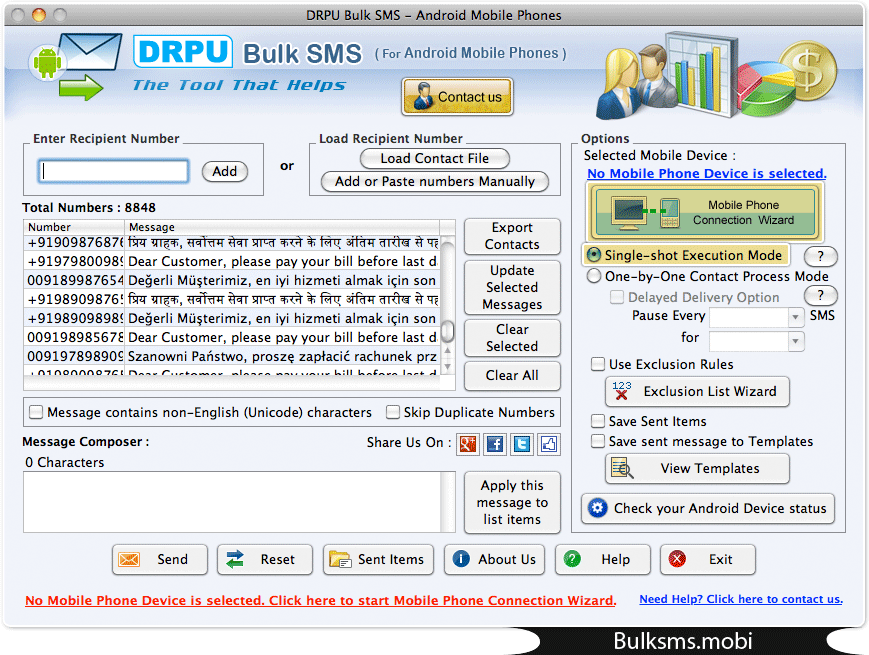Toggle Delayed Delivery Option checkbox
Image resolution: width=869 pixels, height=655 pixels.
pos(616,297)
